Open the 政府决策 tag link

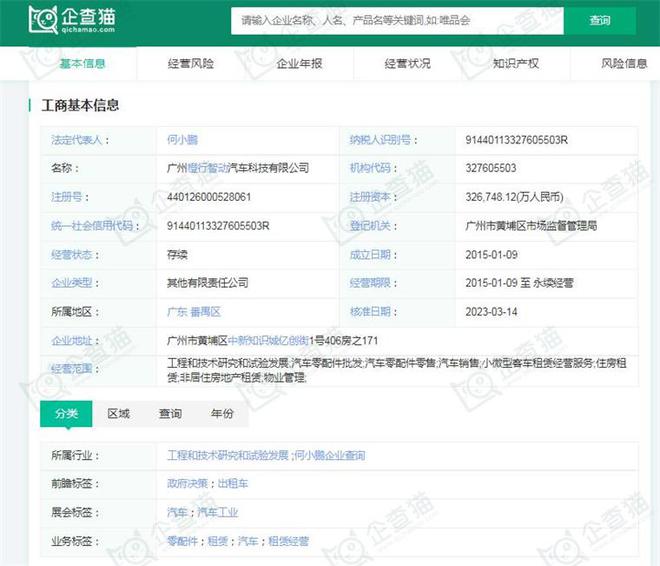point(187,484)
